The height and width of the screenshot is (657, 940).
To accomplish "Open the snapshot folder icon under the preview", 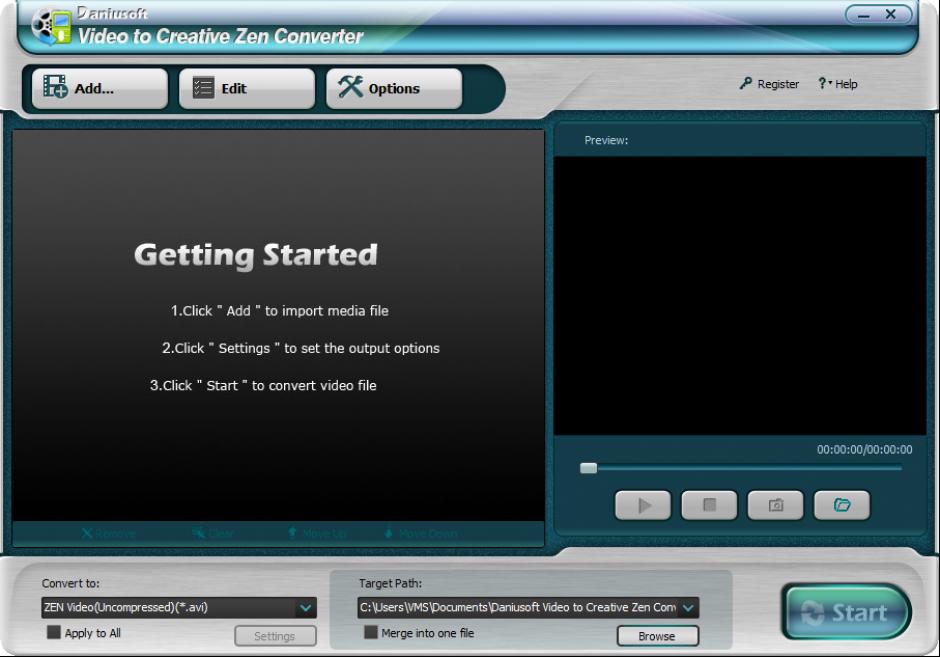I will (842, 505).
